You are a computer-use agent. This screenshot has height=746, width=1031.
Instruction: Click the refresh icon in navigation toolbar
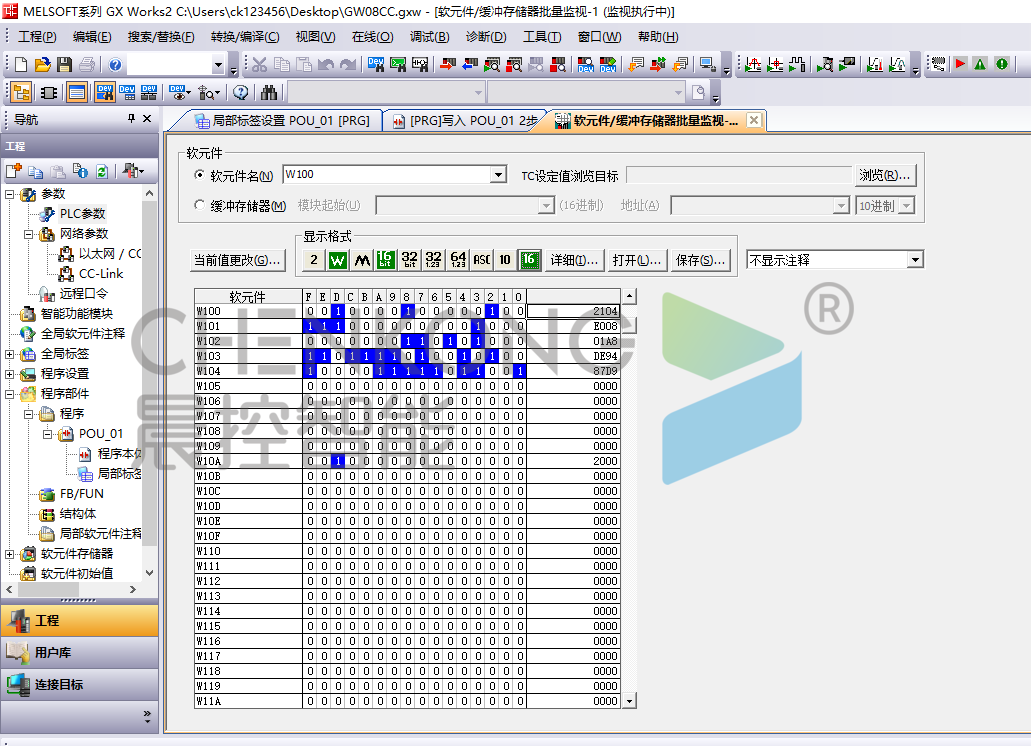[102, 172]
